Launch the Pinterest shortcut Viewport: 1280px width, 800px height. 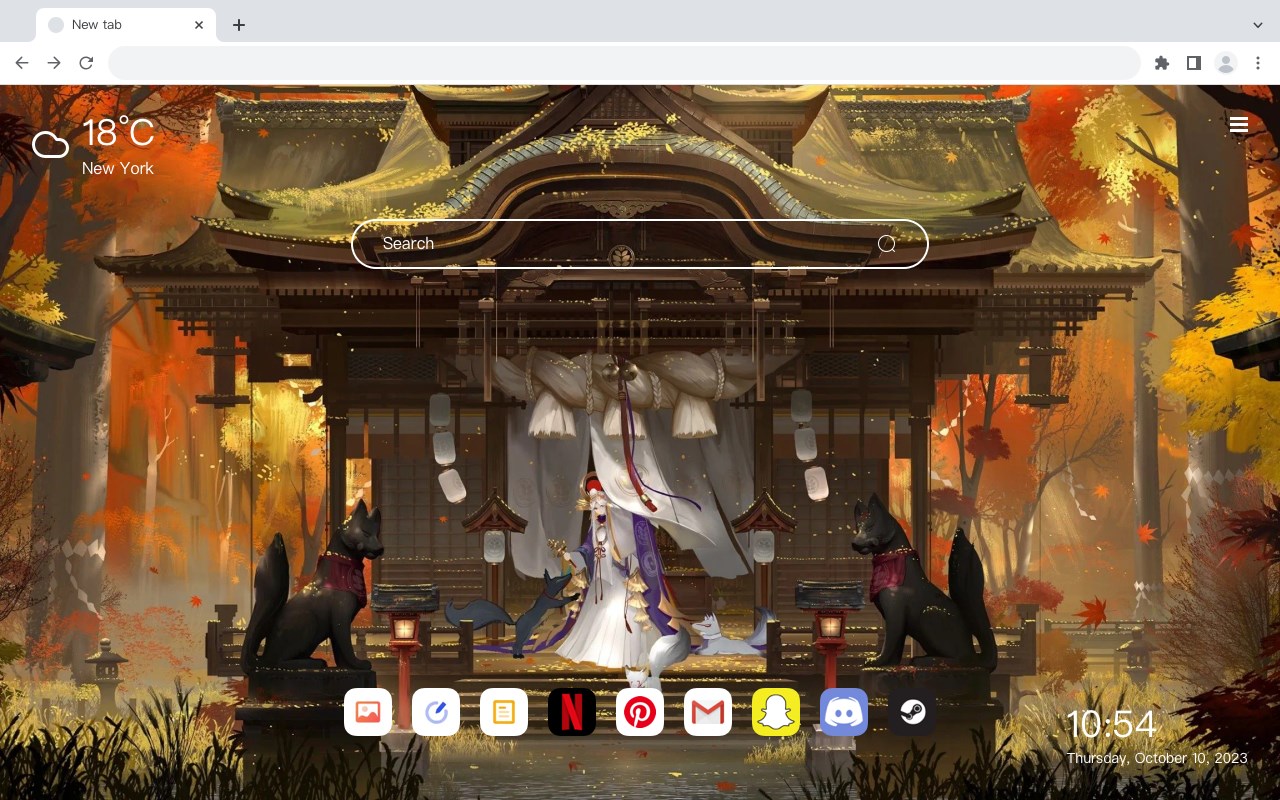640,712
